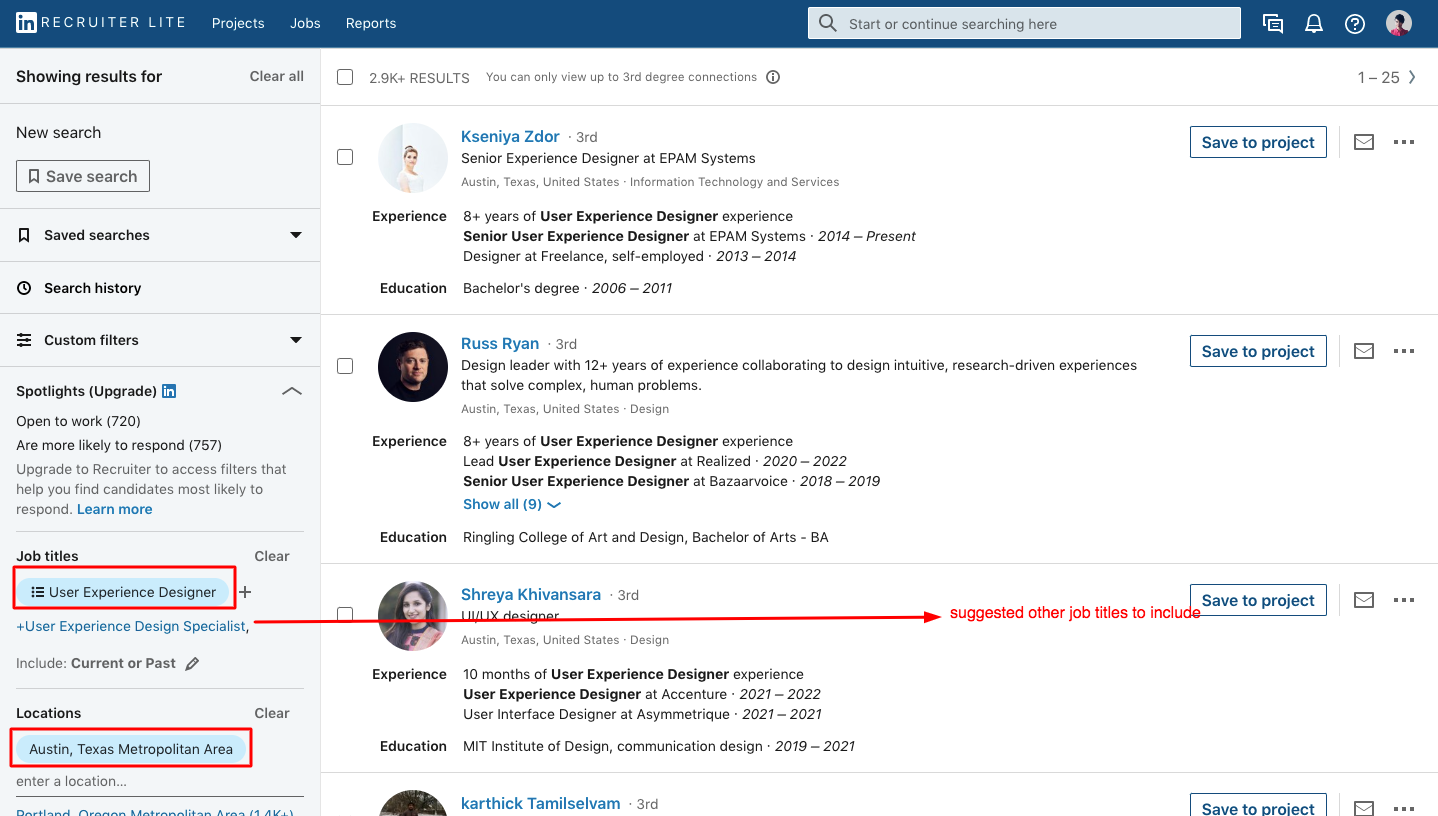Open the notifications bell icon
Viewport: 1438px width, 816px height.
tap(1314, 24)
